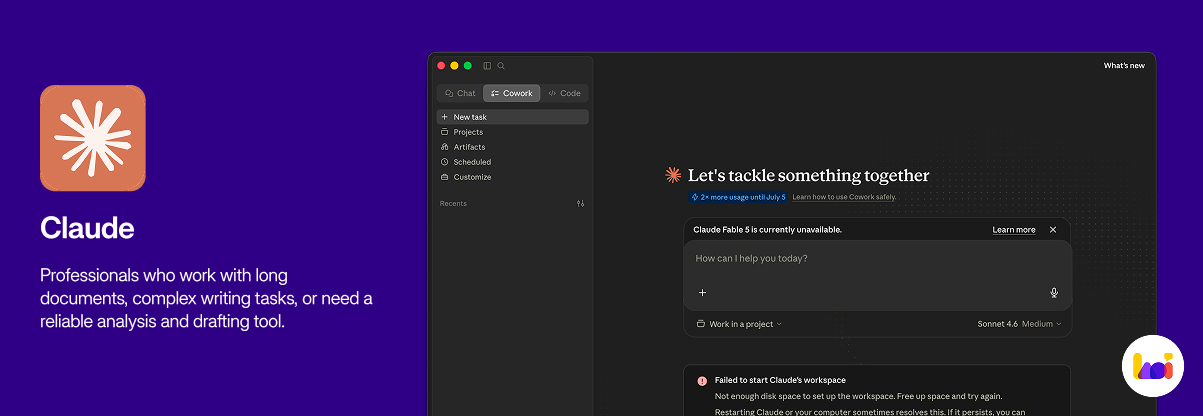Click the "Claude" title text
The image size is (1203, 416).
[87, 228]
